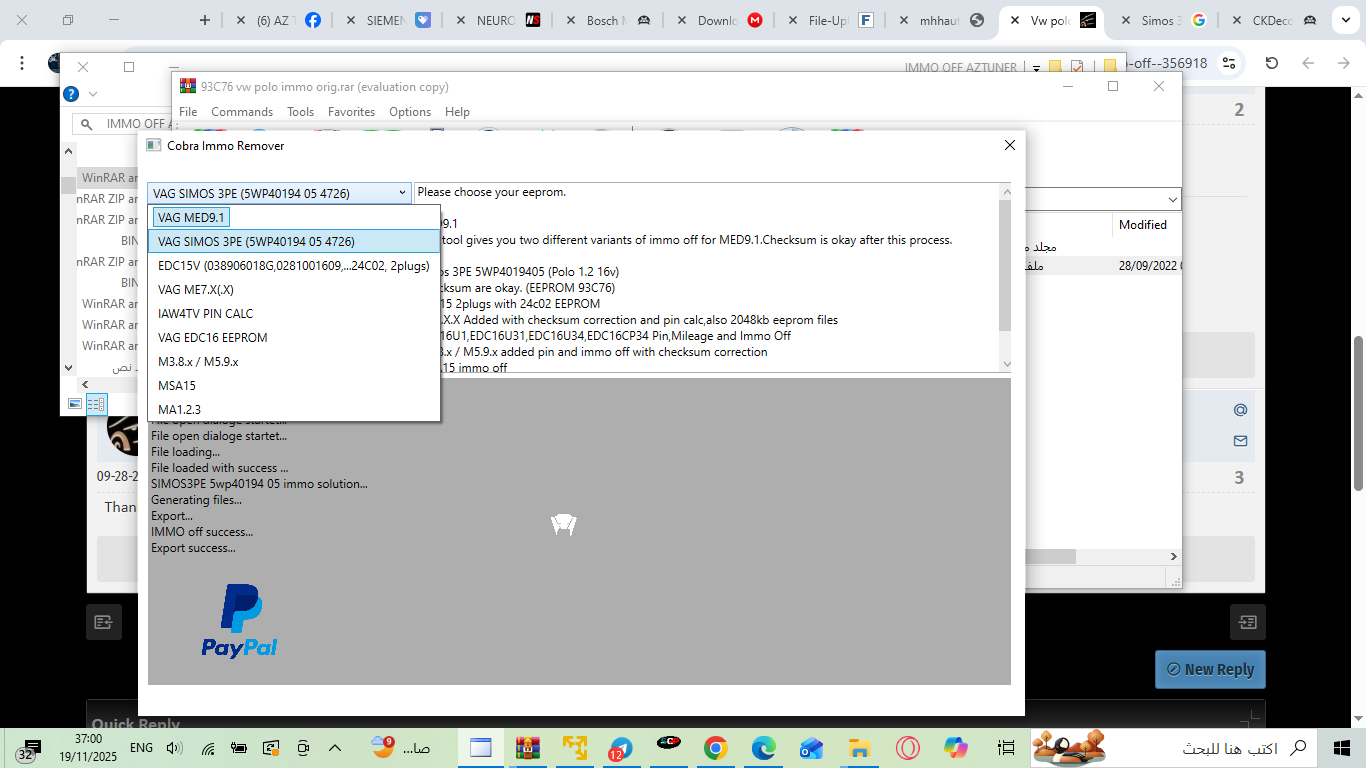The height and width of the screenshot is (768, 1366).
Task: Select VAG EDC16 EEPROM entry
Action: click(294, 337)
